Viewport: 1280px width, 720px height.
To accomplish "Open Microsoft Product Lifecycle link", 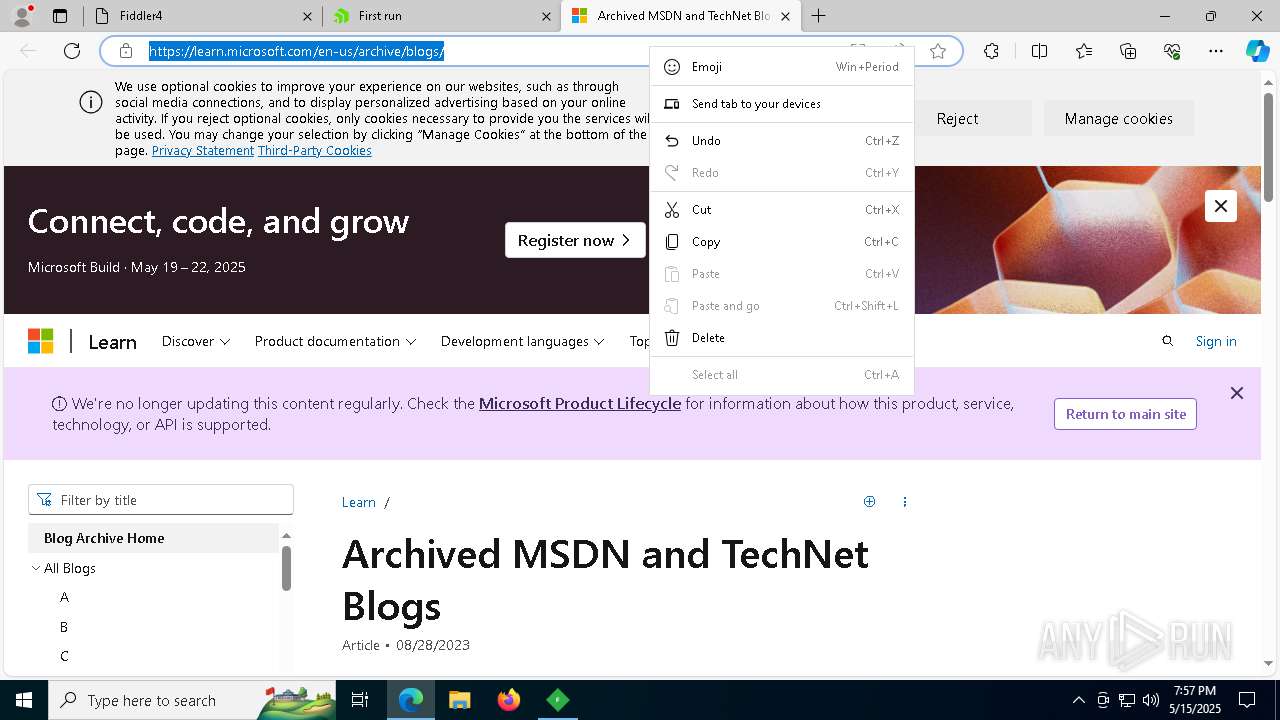I will point(580,404).
